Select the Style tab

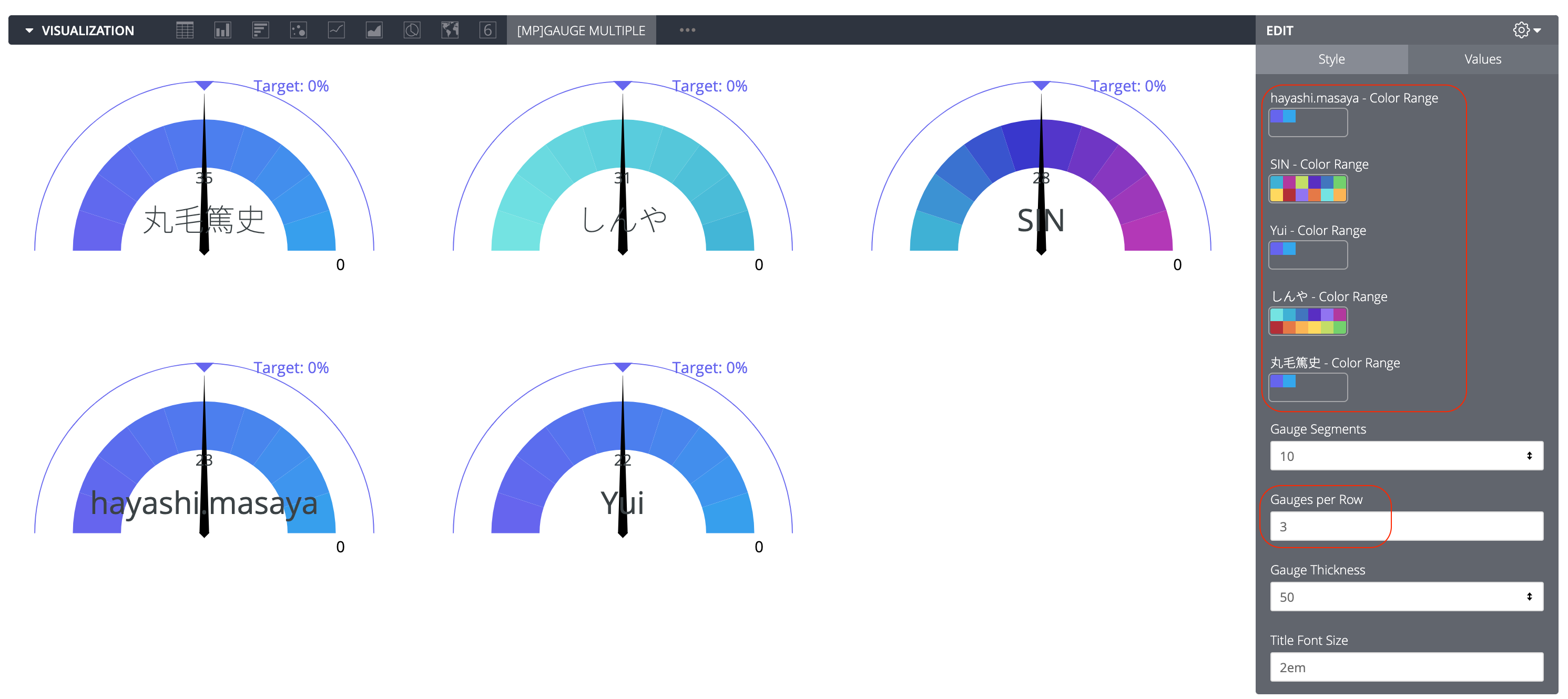pyautogui.click(x=1332, y=59)
